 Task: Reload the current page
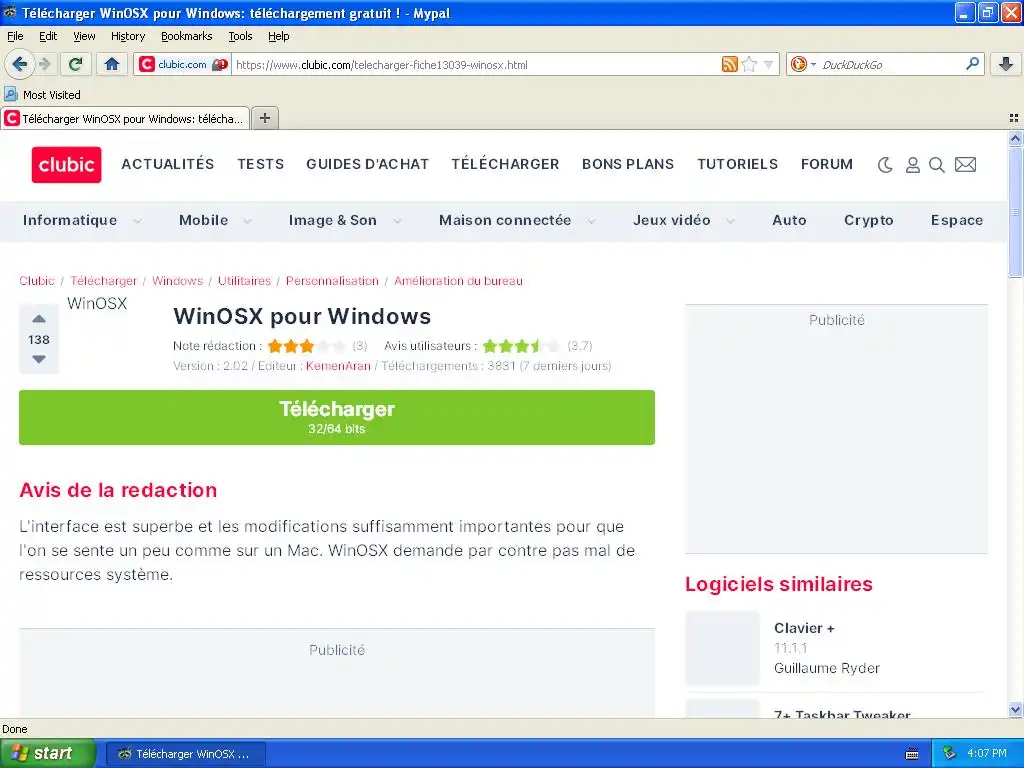(76, 64)
